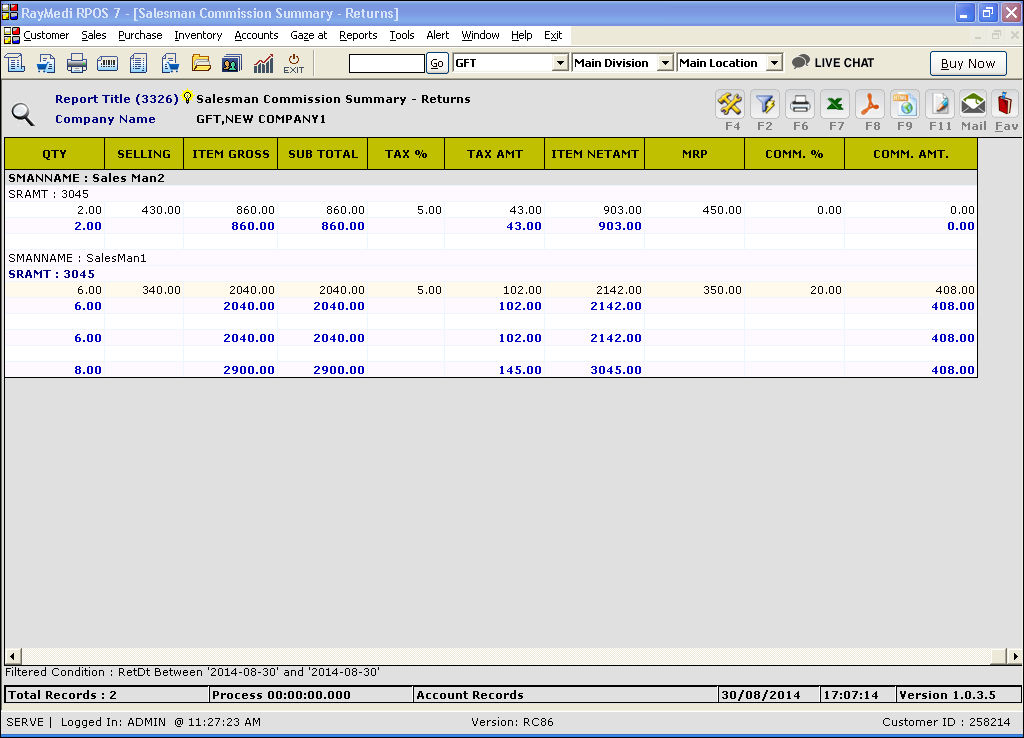
Task: Expand the Main Division dropdown
Action: click(666, 63)
